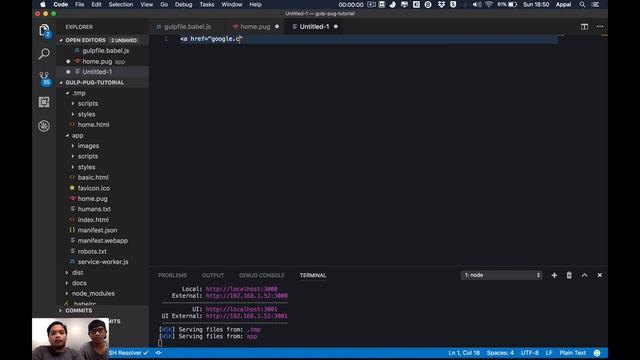Open the UI localhost:3001 link
Screen dimensions: 640x360
click(241, 309)
